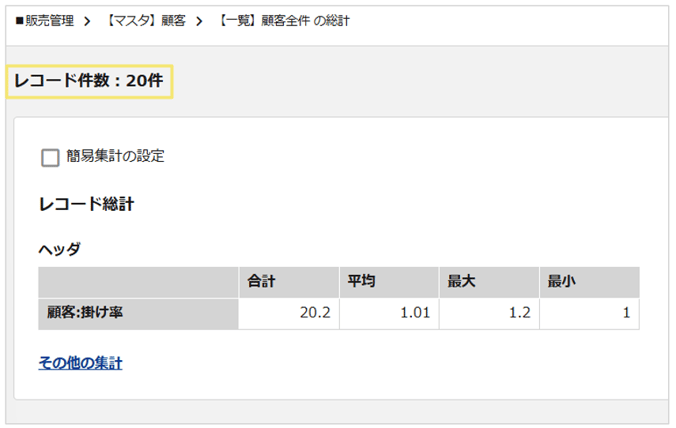Click the chevron after 販売管理
Image resolution: width=676 pixels, height=428 pixels.
click(88, 20)
